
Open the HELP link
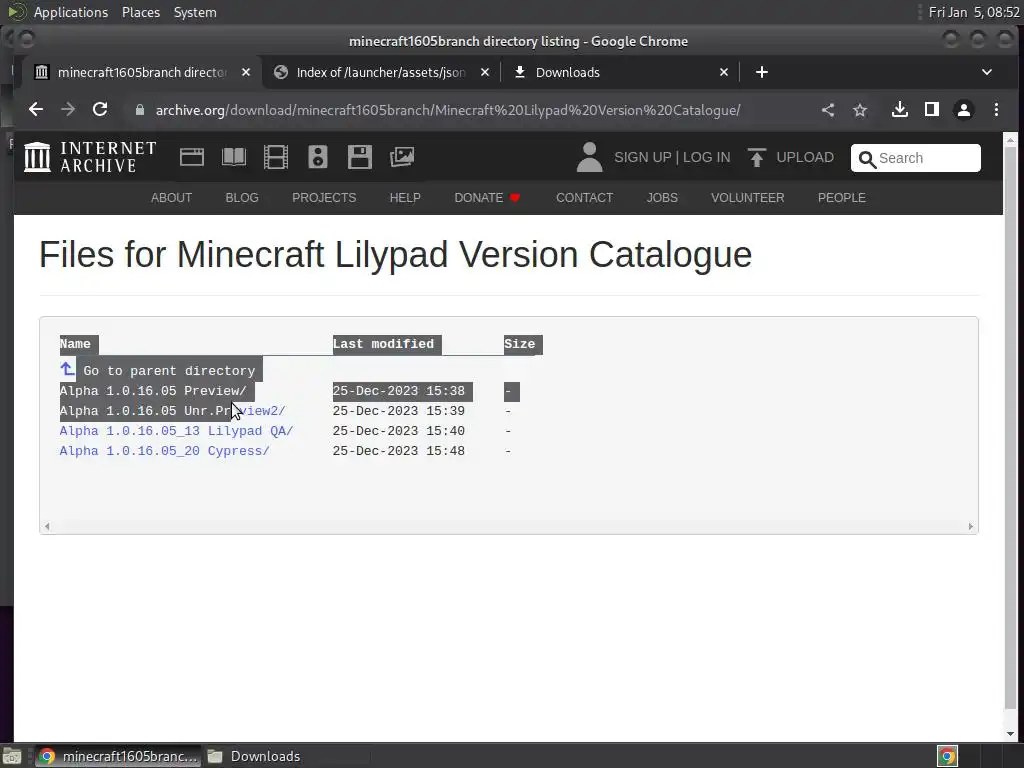[x=405, y=198]
